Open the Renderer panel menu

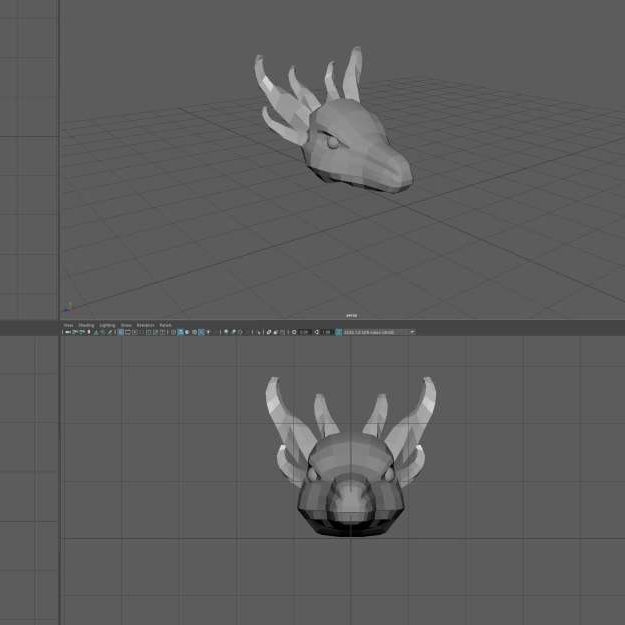pos(145,325)
